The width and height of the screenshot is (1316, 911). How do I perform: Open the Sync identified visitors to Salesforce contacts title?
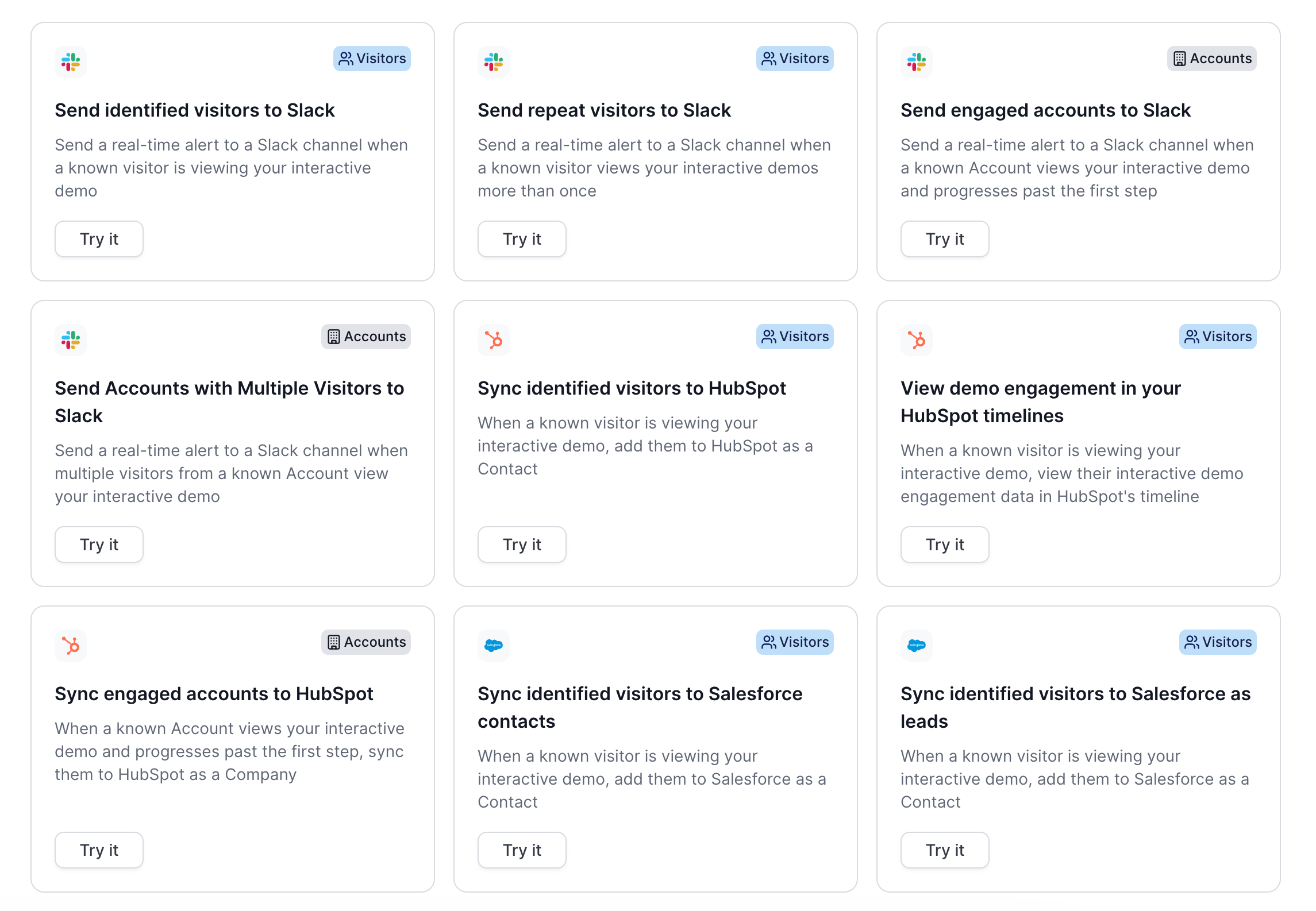coord(640,708)
